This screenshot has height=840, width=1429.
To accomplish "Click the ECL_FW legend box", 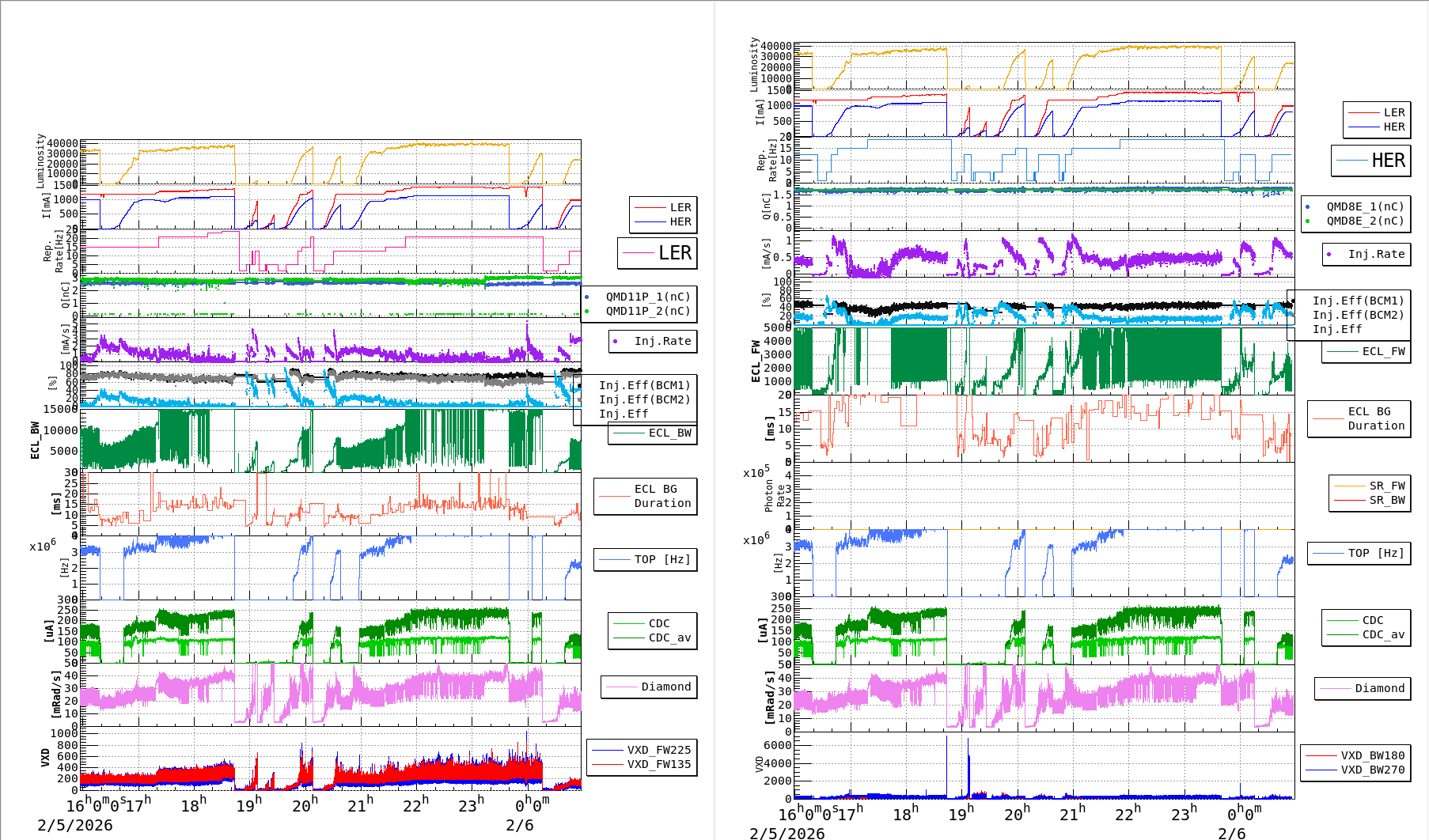I will pos(1366,351).
